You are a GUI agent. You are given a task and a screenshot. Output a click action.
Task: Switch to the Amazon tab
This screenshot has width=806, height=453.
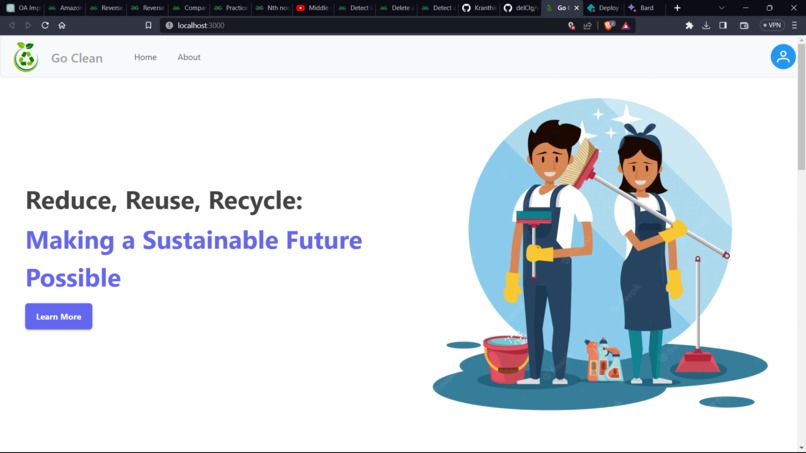point(65,8)
